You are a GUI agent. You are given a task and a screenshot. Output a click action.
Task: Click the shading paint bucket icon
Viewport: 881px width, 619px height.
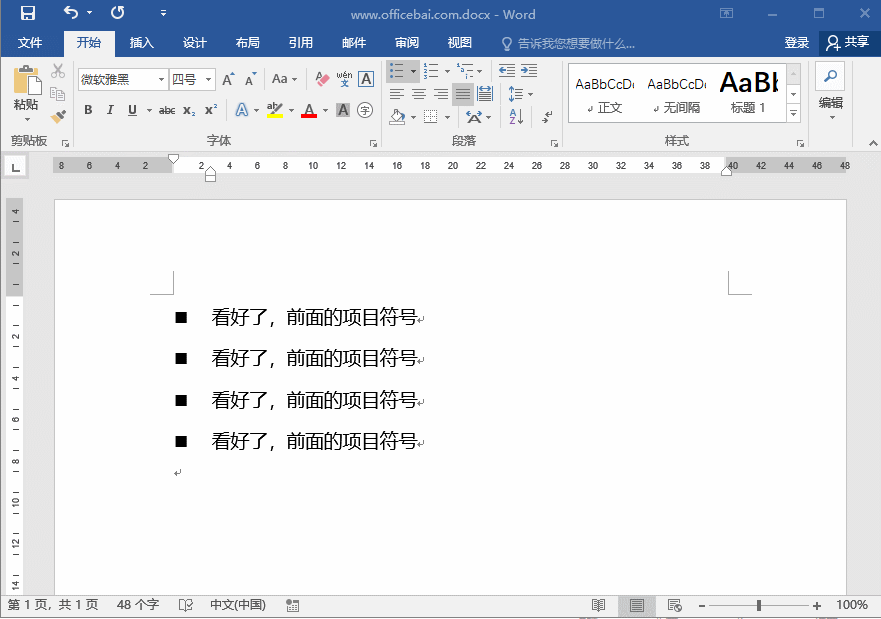(397, 117)
